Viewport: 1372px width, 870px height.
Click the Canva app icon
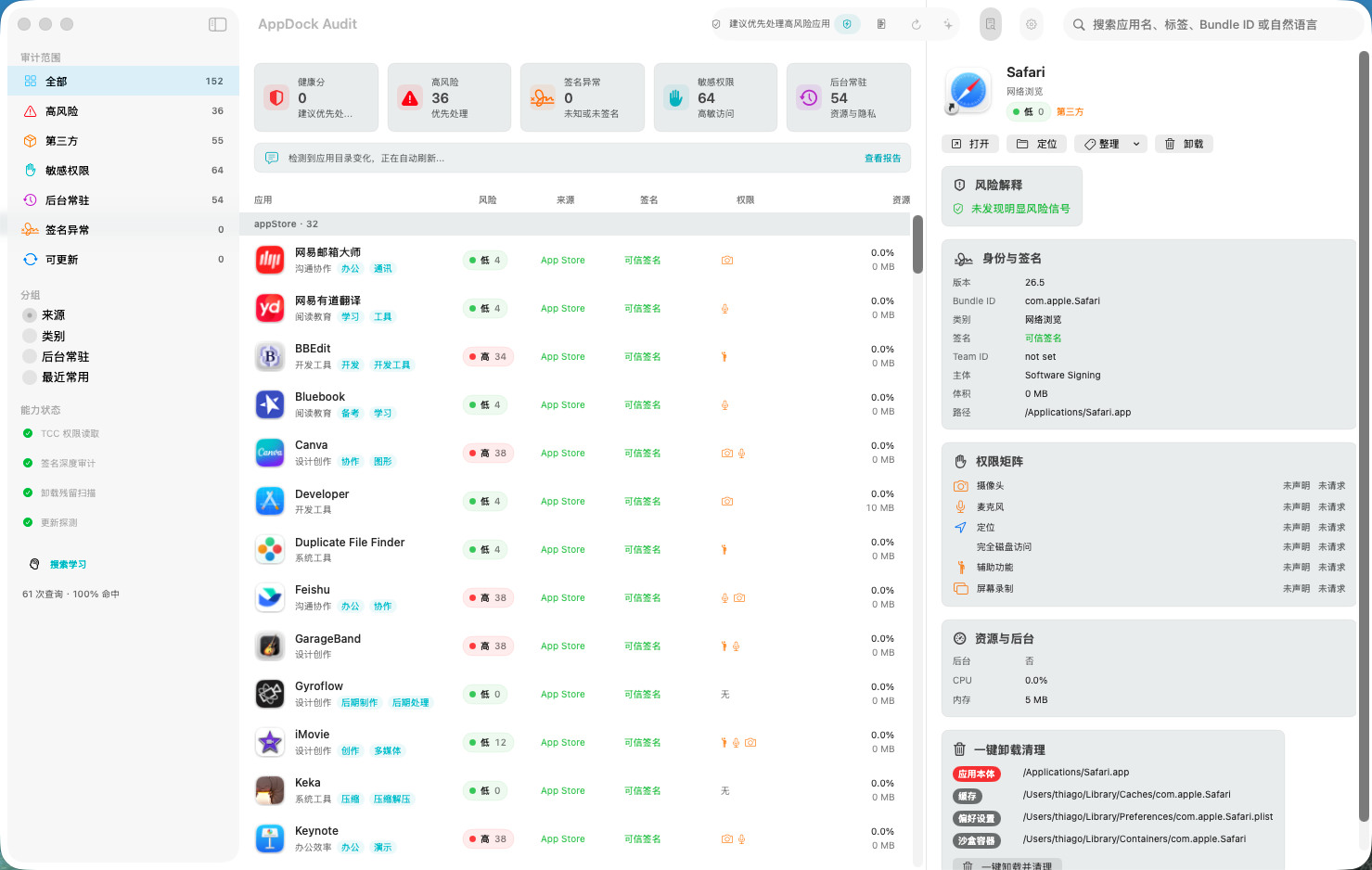(x=270, y=453)
